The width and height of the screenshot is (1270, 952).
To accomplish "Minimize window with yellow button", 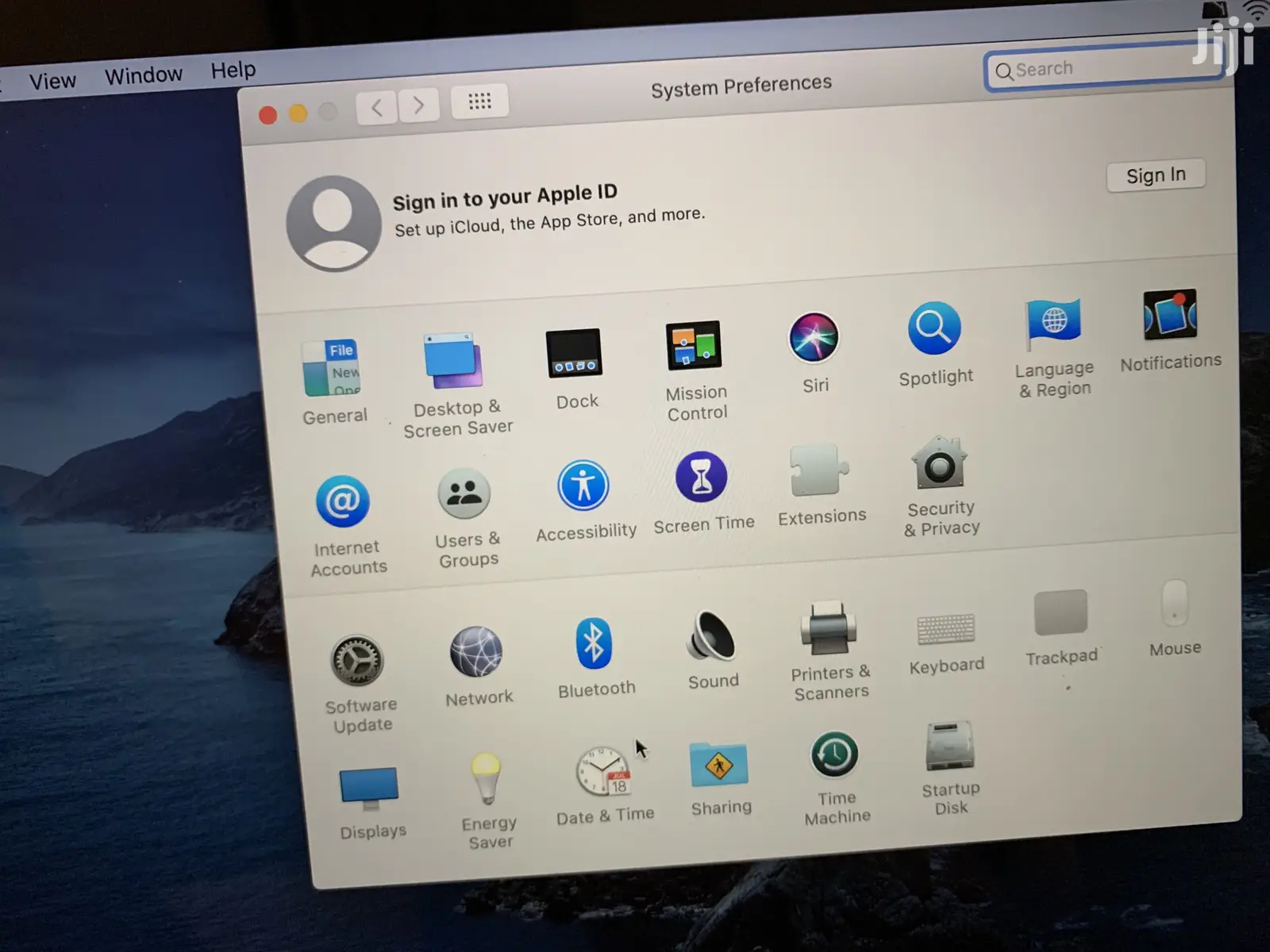I will pyautogui.click(x=298, y=113).
